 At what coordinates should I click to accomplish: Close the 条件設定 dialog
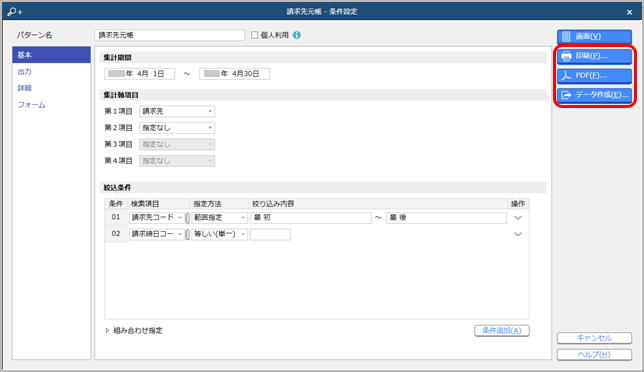click(629, 12)
